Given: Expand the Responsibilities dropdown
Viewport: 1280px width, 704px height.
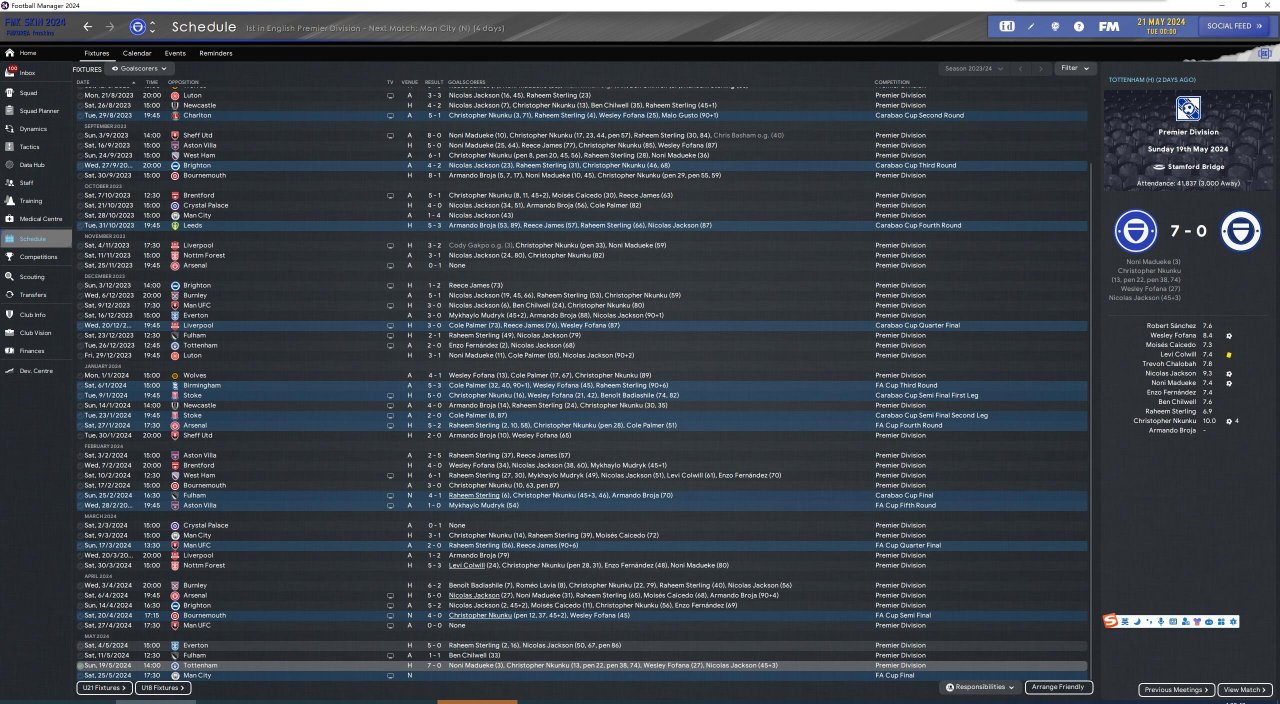Looking at the screenshot, I should [979, 688].
